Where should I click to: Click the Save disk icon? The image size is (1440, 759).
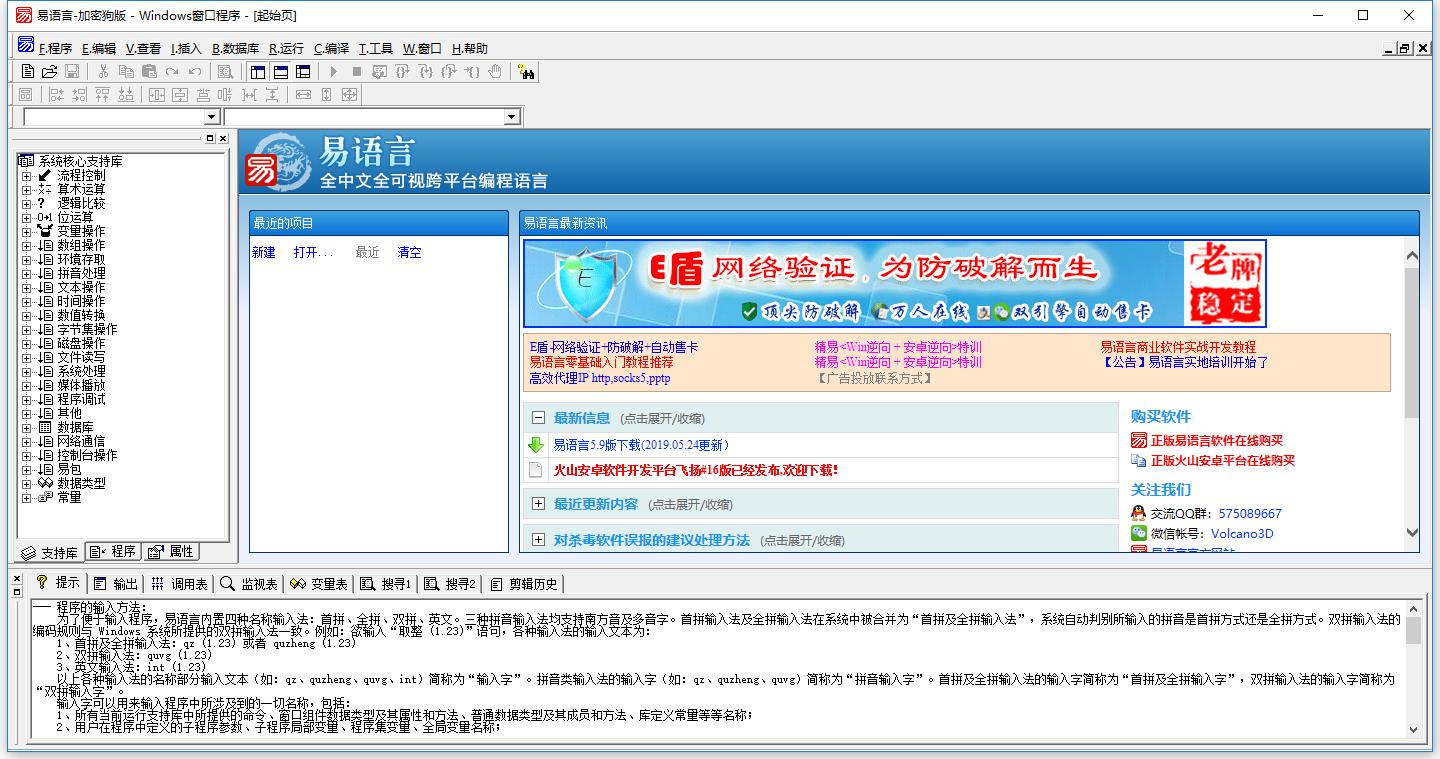[72, 72]
